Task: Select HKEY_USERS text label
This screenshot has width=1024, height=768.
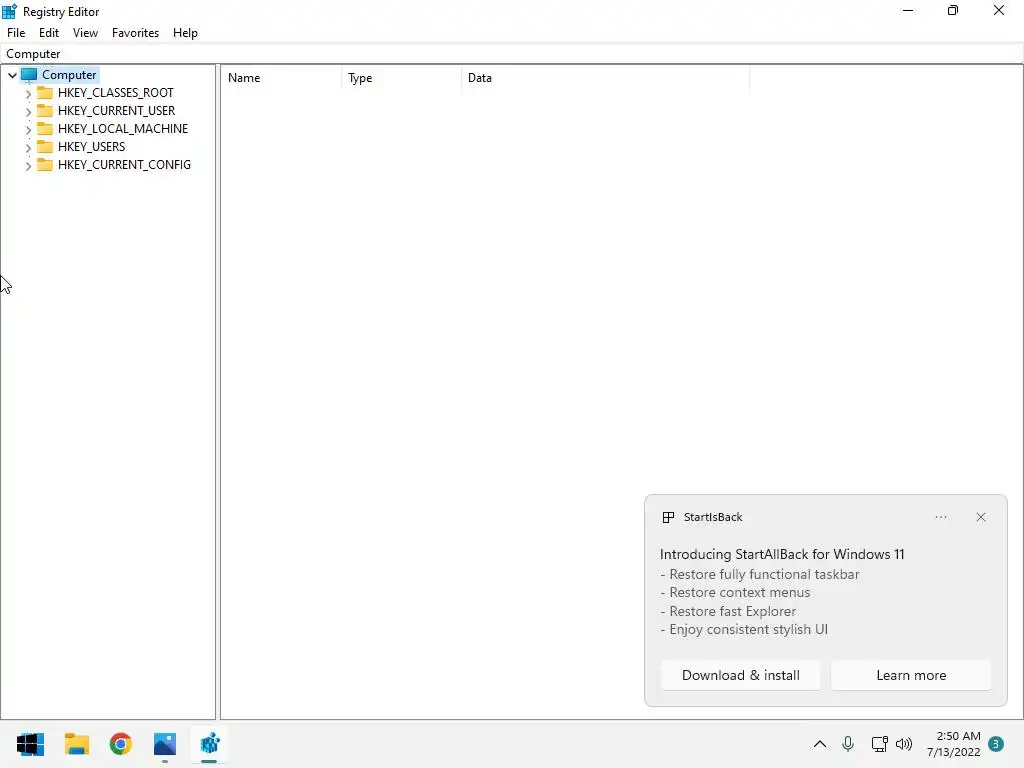Action: [x=91, y=146]
